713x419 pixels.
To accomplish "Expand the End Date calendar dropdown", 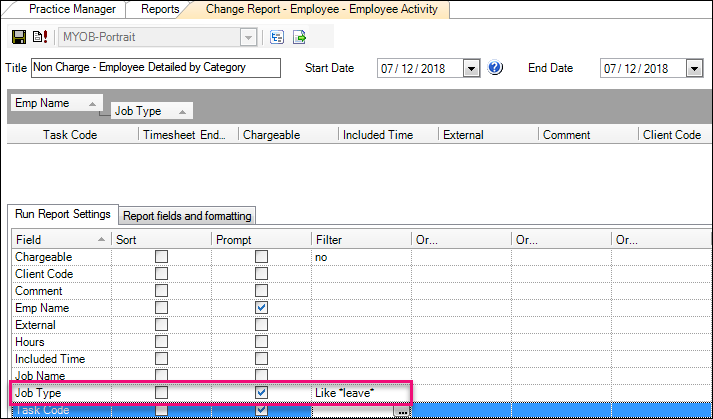I will pos(694,69).
